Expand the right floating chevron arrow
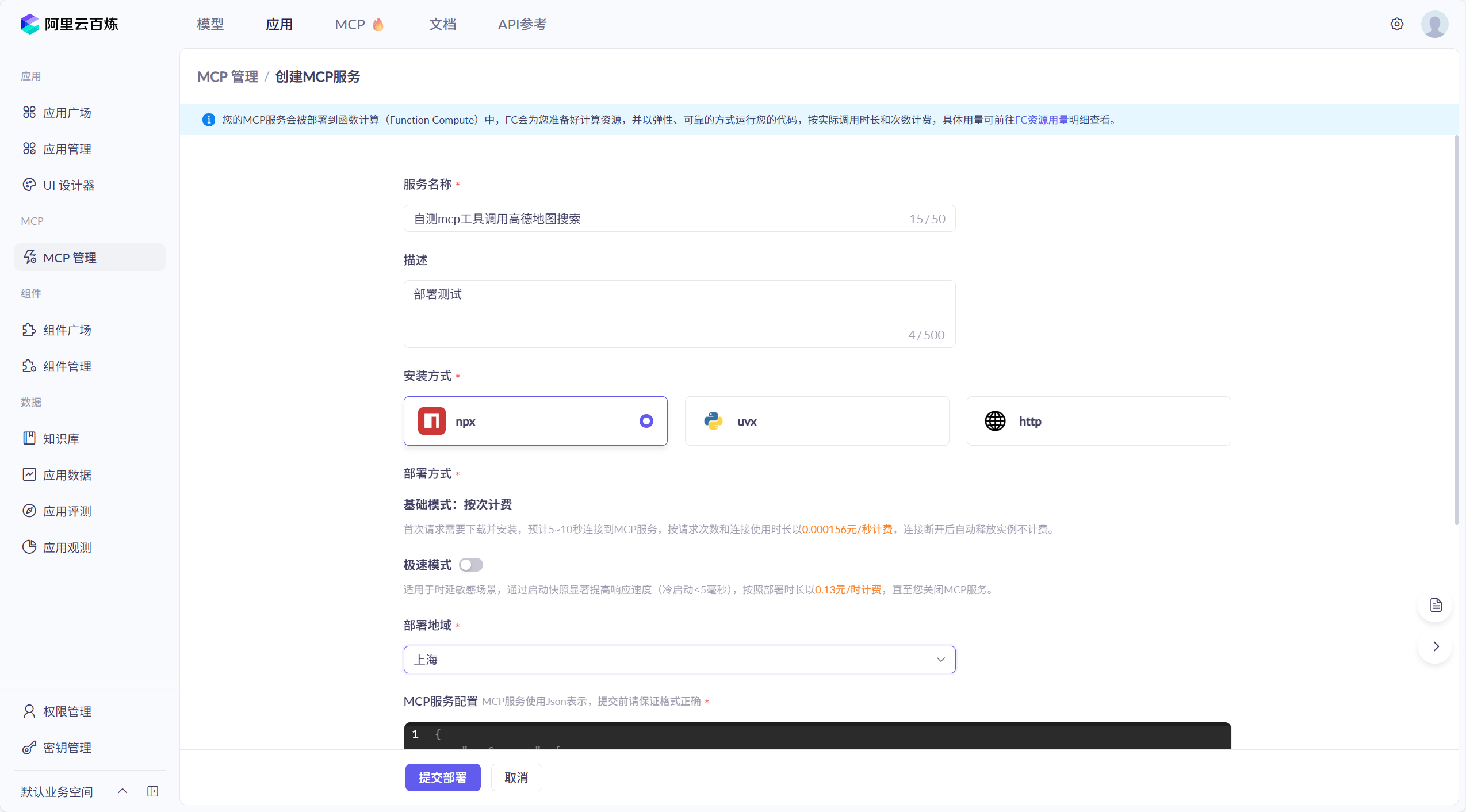This screenshot has height=812, width=1466. tap(1436, 646)
